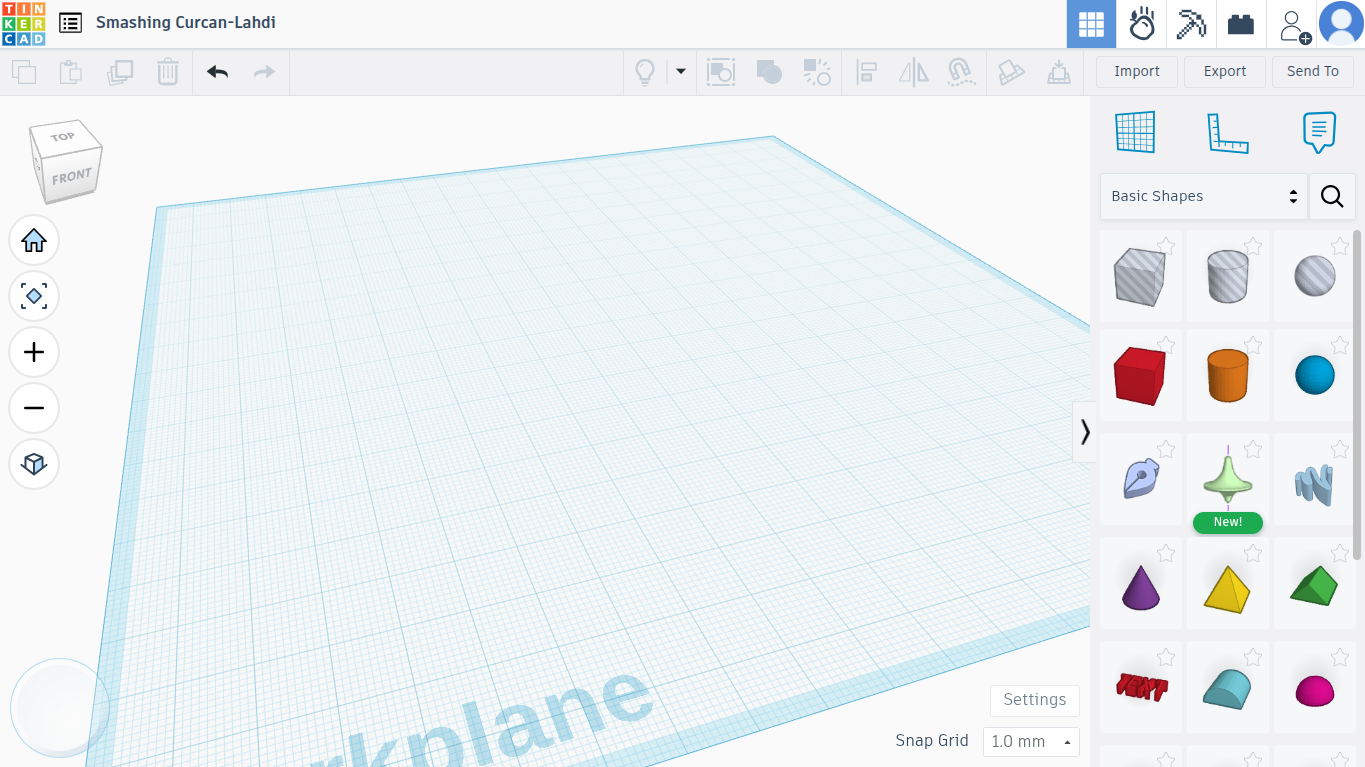Open the visibility options dropdown arrow

coord(681,72)
